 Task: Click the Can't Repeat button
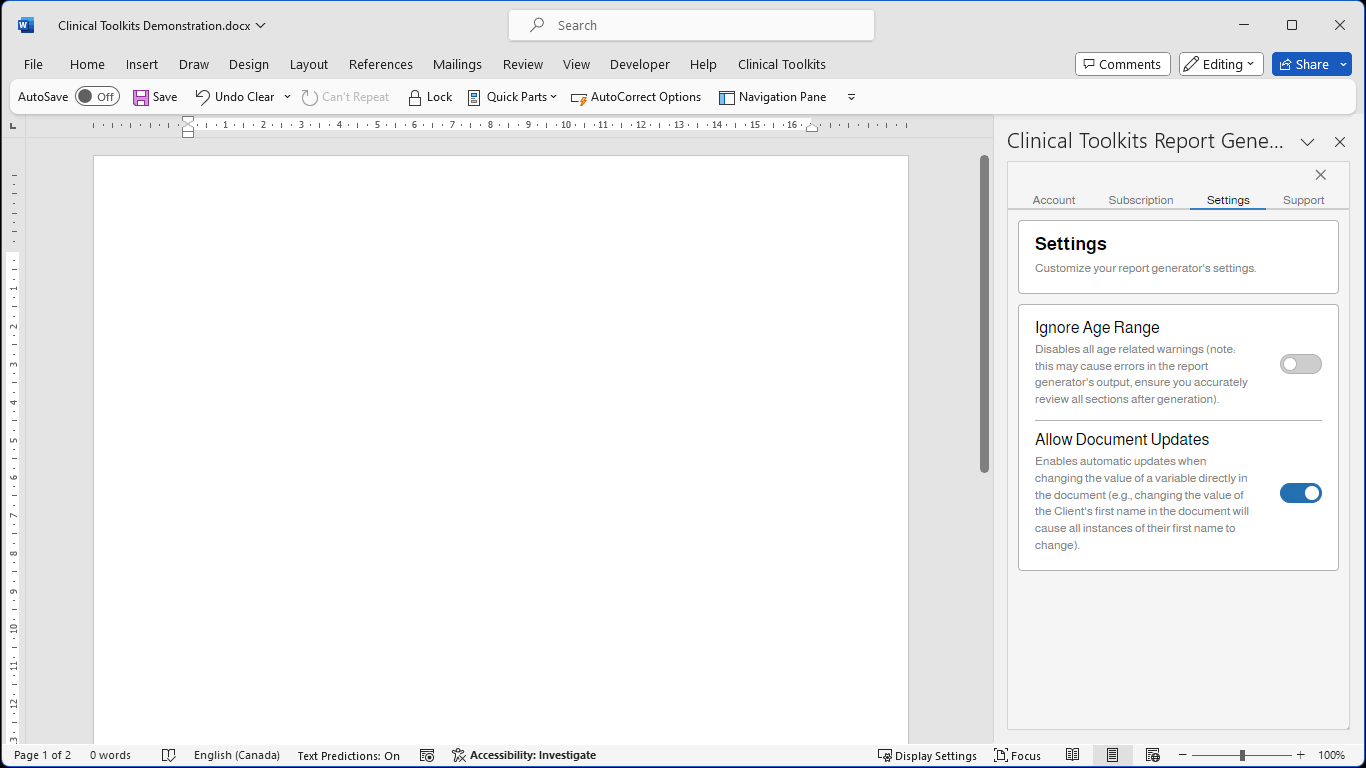click(x=346, y=97)
